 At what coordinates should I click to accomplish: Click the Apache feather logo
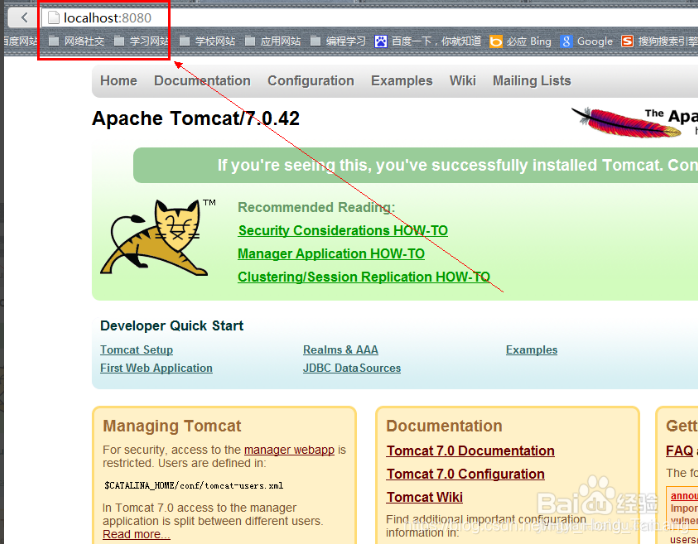(628, 122)
